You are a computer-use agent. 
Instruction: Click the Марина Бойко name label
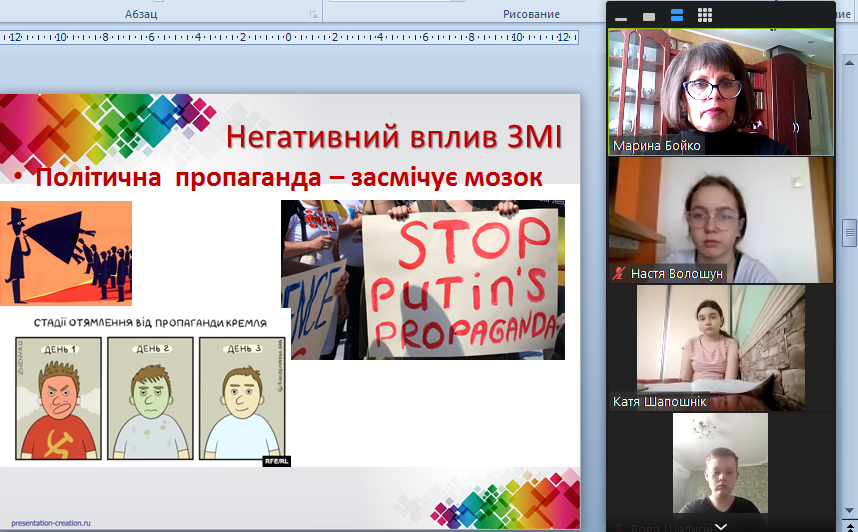[x=657, y=146]
